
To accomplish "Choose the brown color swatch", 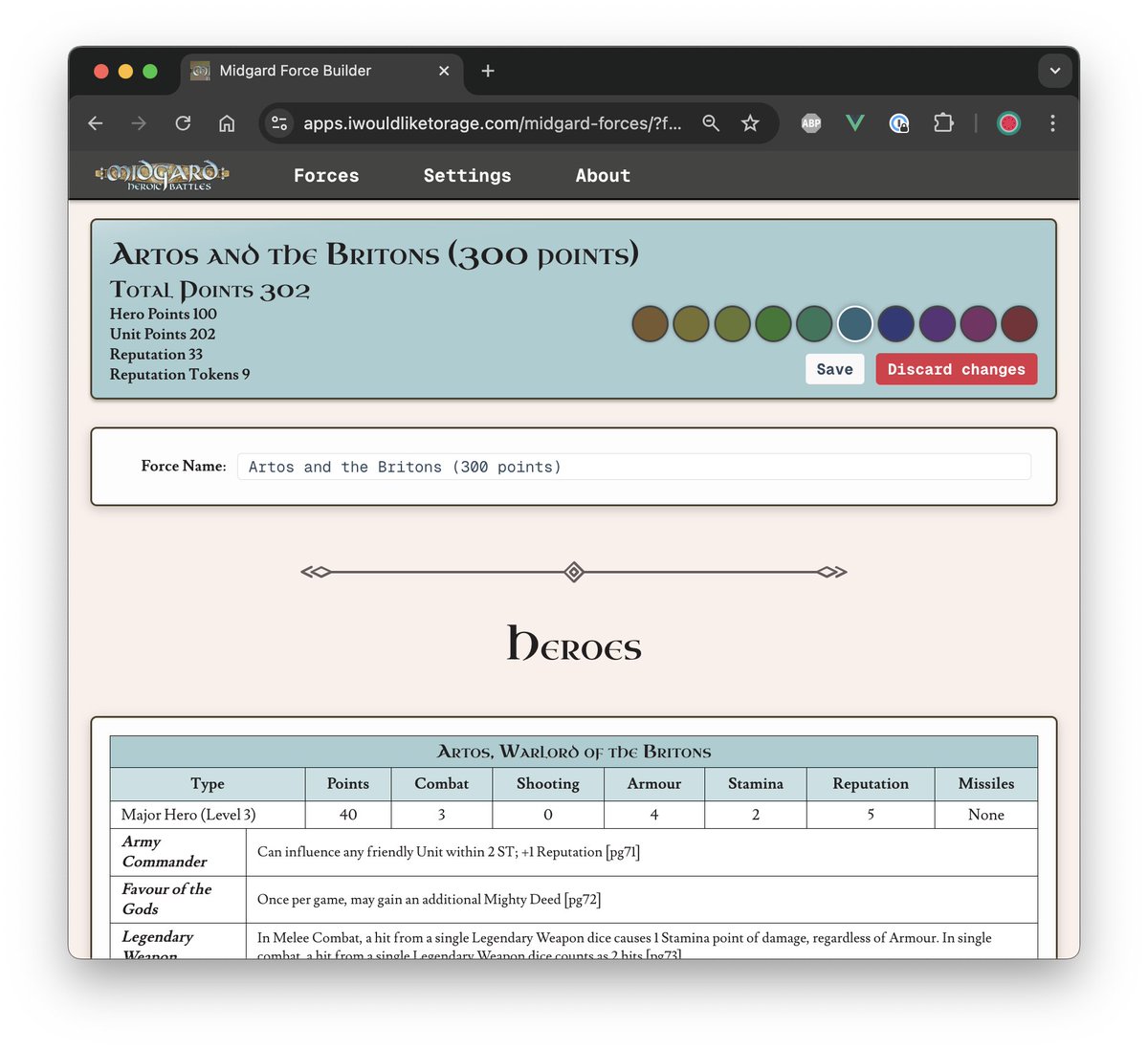I will [651, 323].
